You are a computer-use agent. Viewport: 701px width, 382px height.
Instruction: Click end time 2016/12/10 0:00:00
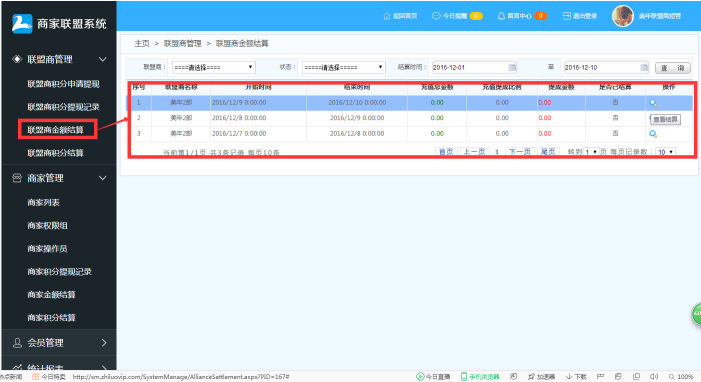click(357, 102)
